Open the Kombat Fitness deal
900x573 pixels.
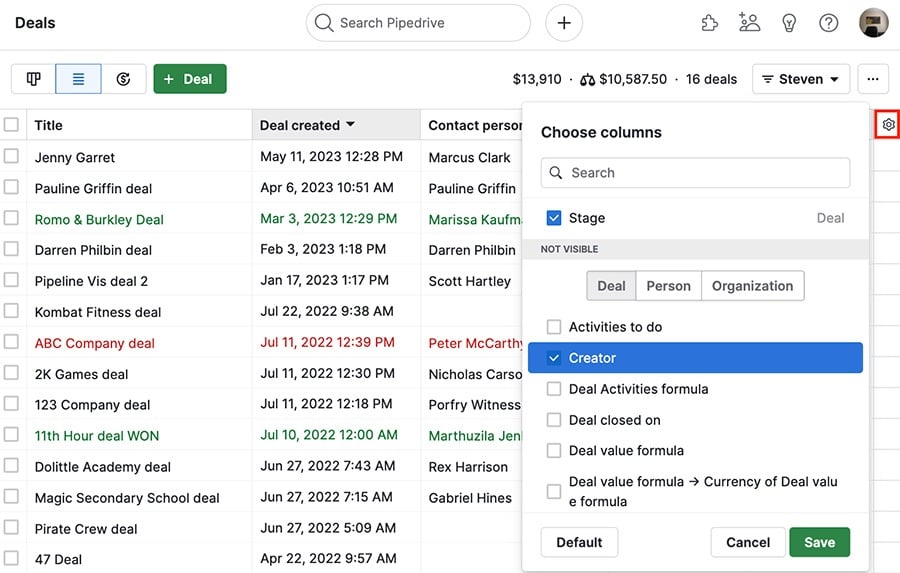98,312
